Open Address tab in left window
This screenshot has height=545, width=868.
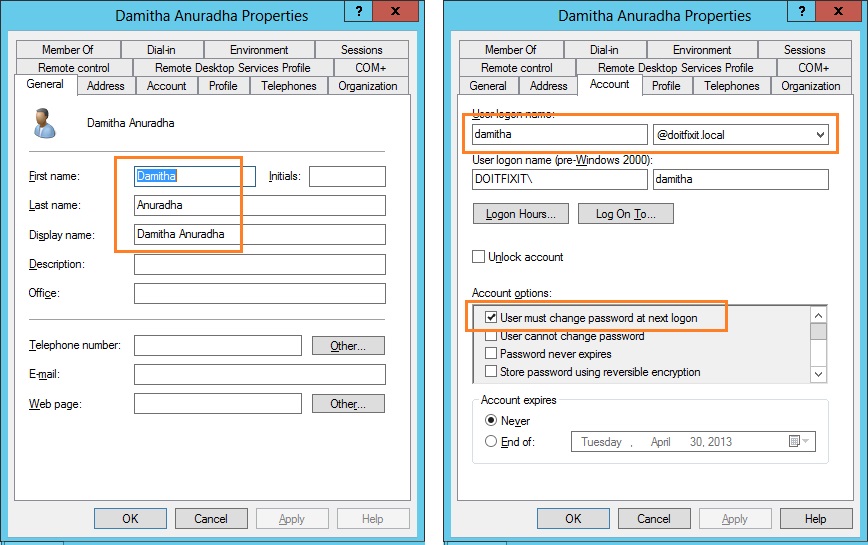pyautogui.click(x=106, y=86)
